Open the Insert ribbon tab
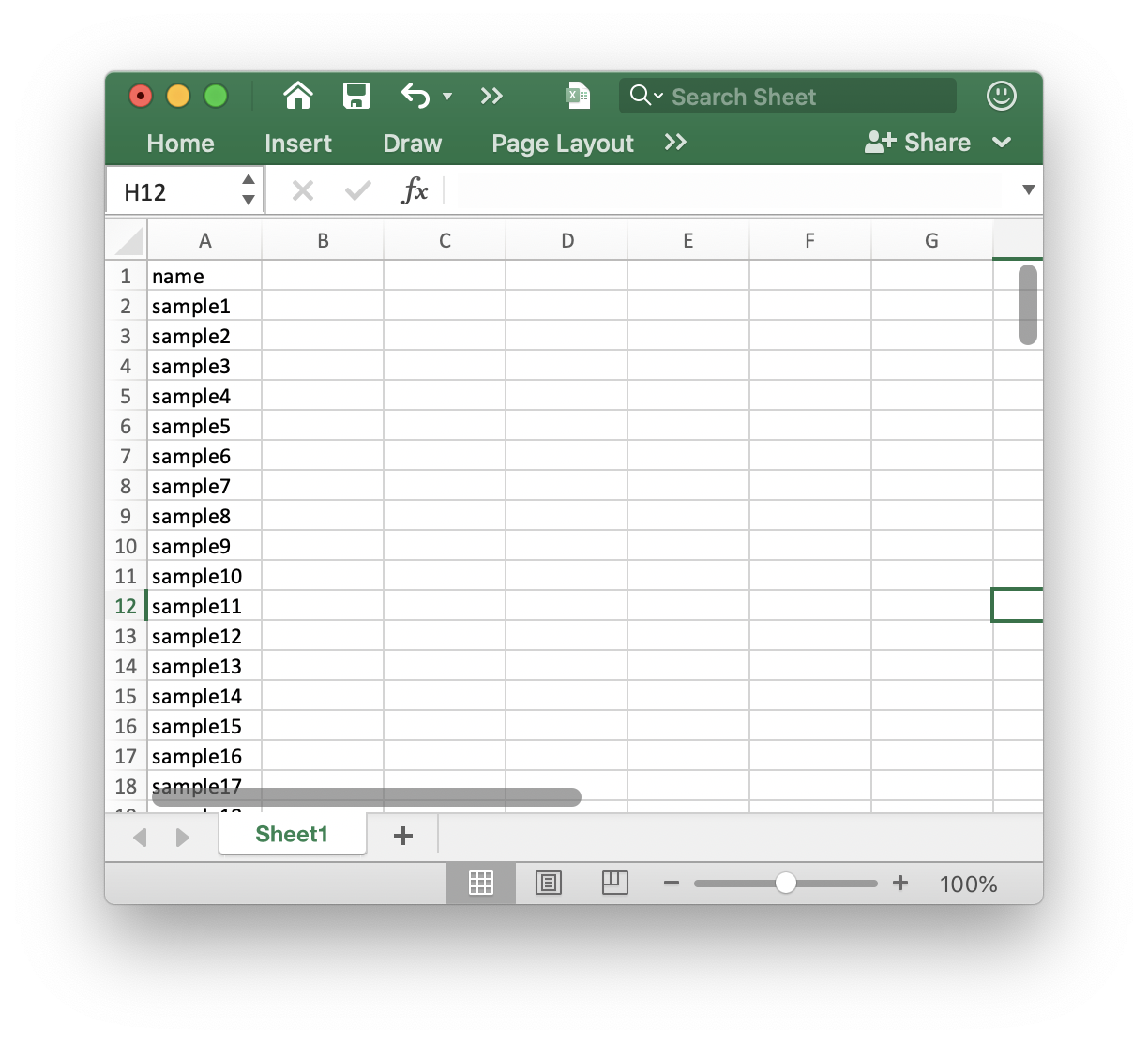 pos(298,144)
